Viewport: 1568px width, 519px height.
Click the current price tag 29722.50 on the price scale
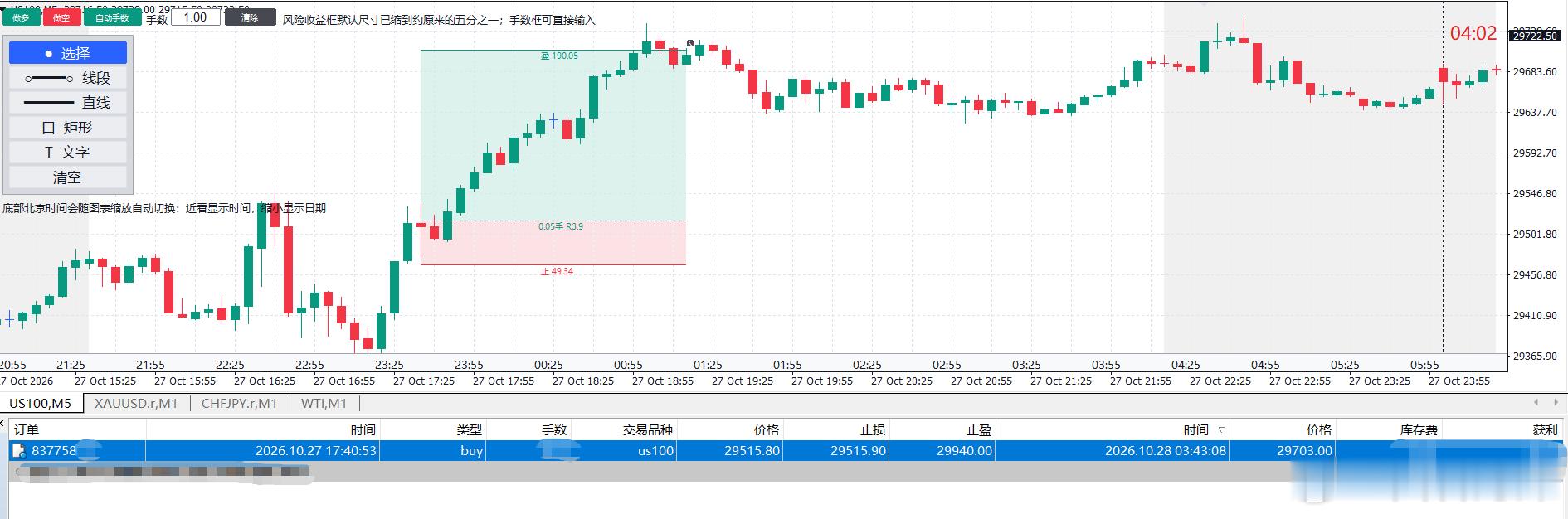coord(1535,36)
